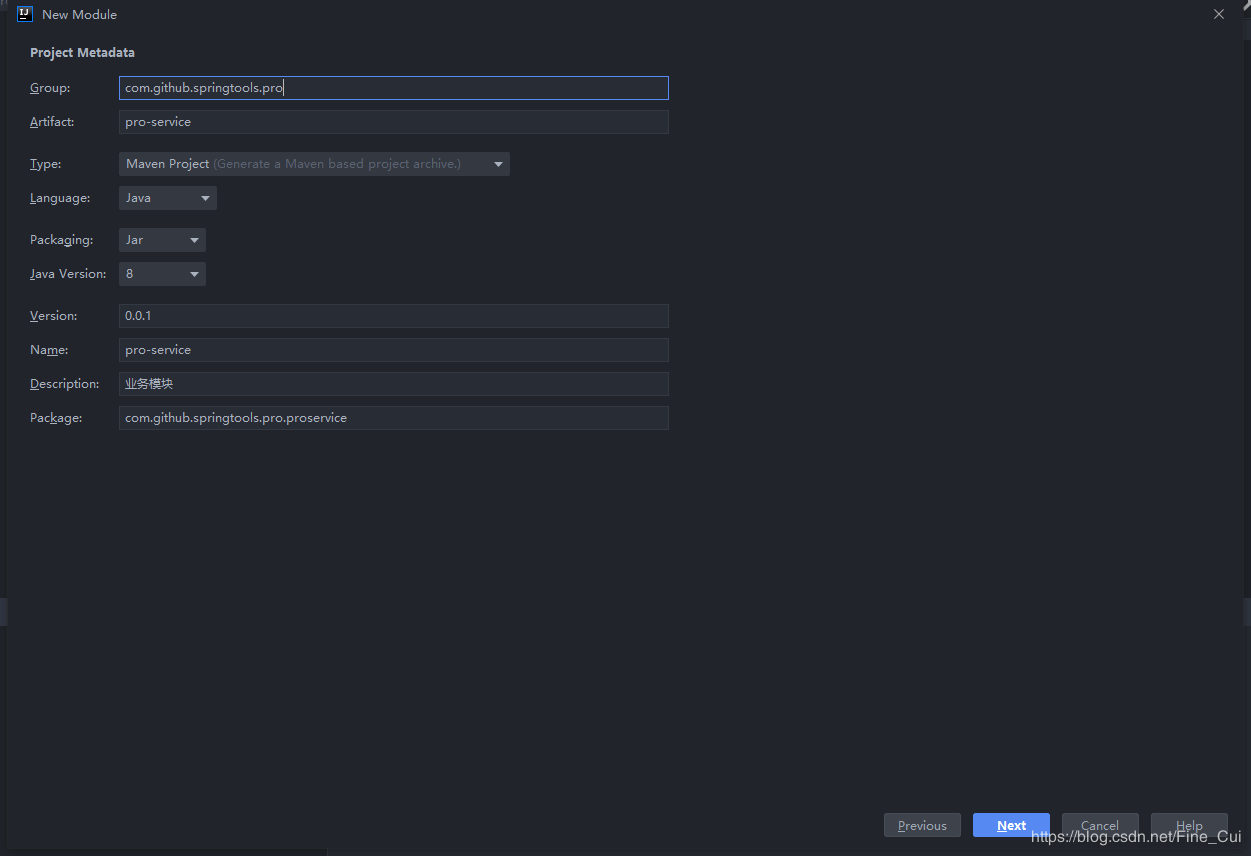Click the Version label

coord(53,316)
